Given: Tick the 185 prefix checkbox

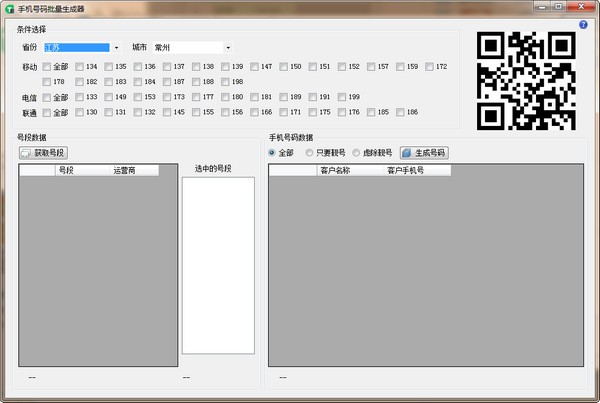Looking at the screenshot, I should (x=371, y=113).
